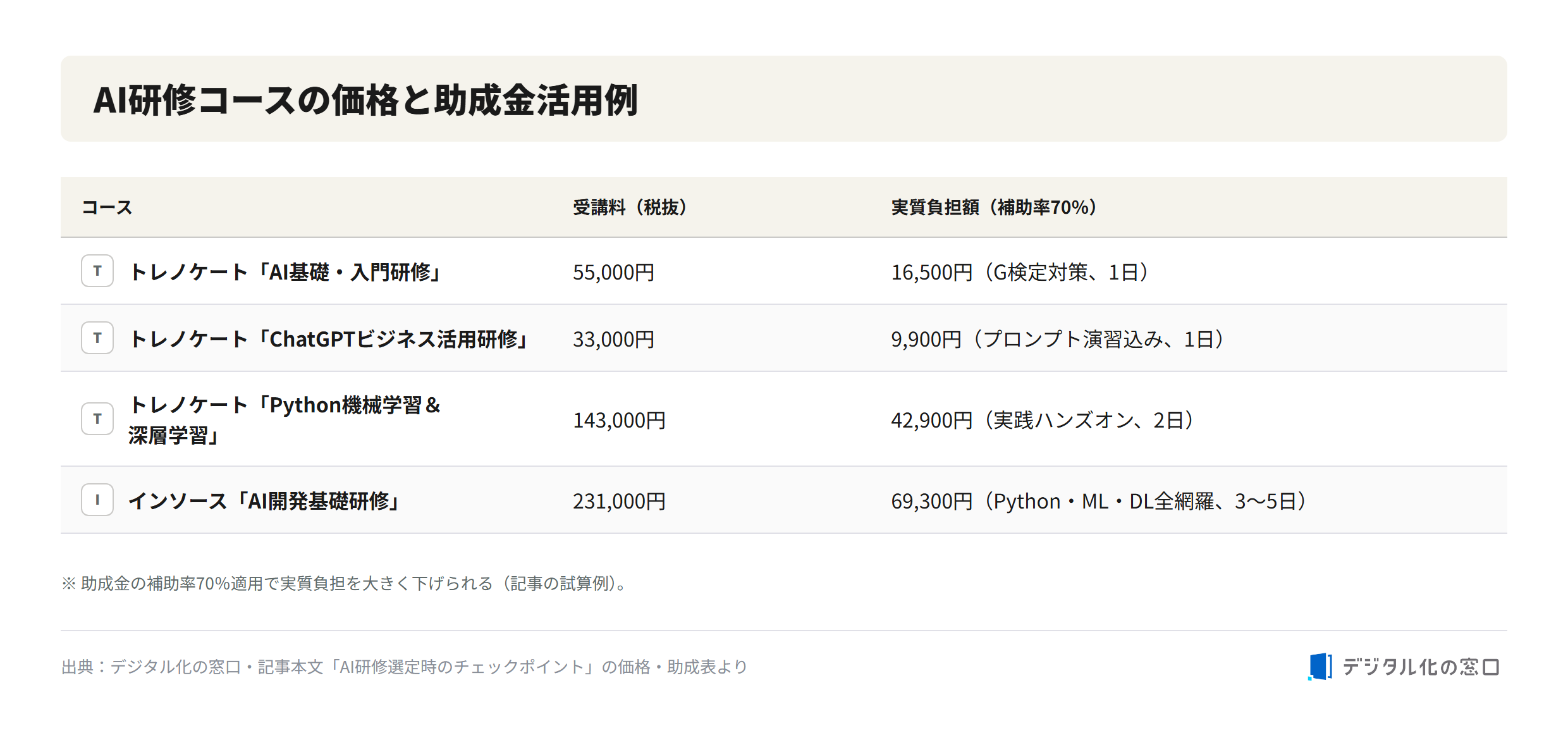Click the T badge beside ChatGPTビジネス活用研修

point(97,338)
